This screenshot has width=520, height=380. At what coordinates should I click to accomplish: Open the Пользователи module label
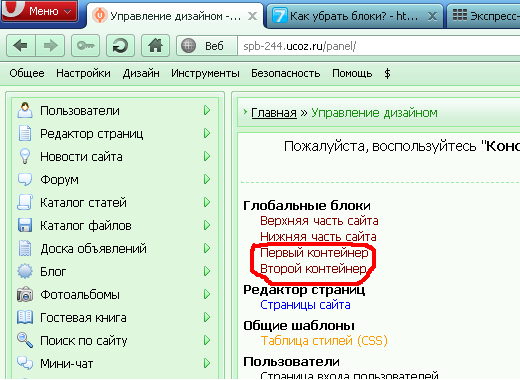(80, 111)
